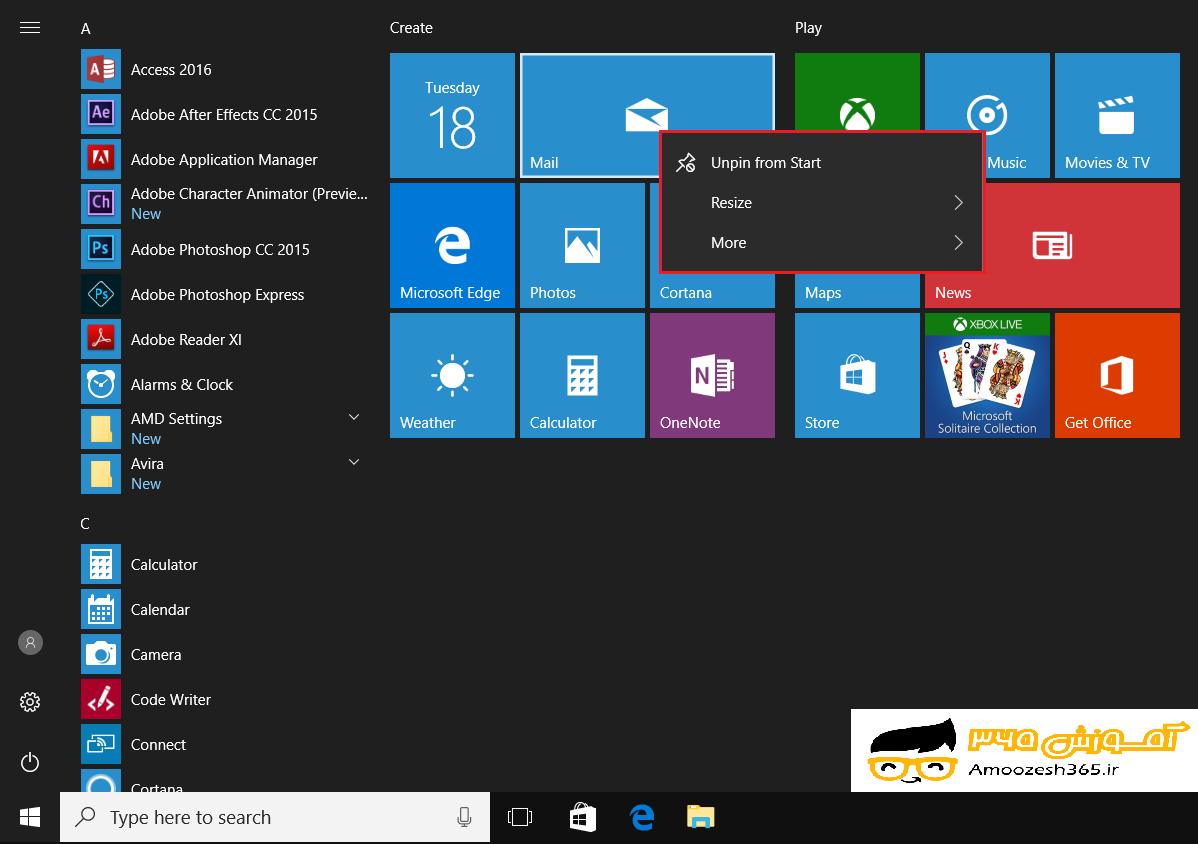Open Microsoft Solitaire Collection tile
The width and height of the screenshot is (1198, 844).
pos(987,375)
